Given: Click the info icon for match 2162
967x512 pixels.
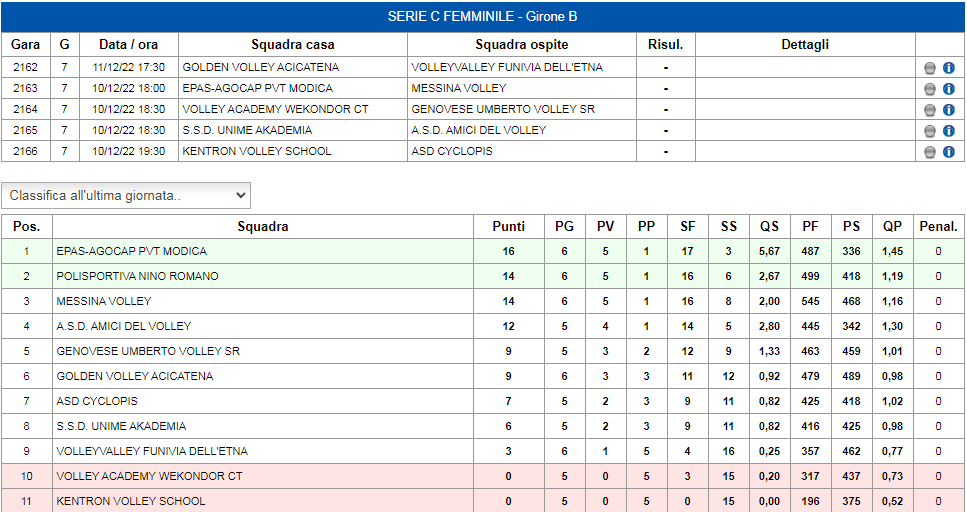Looking at the screenshot, I should (x=948, y=68).
